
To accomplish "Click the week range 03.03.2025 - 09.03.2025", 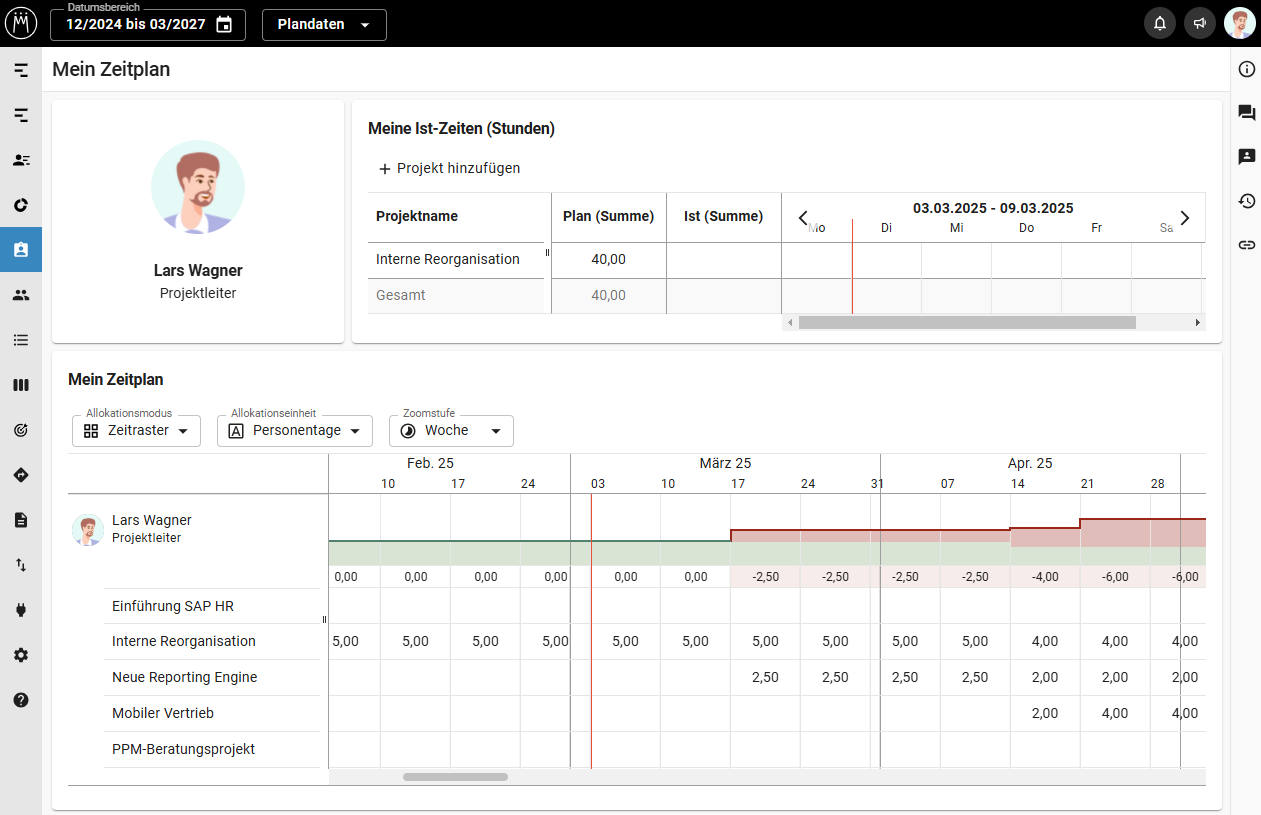I will point(993,208).
